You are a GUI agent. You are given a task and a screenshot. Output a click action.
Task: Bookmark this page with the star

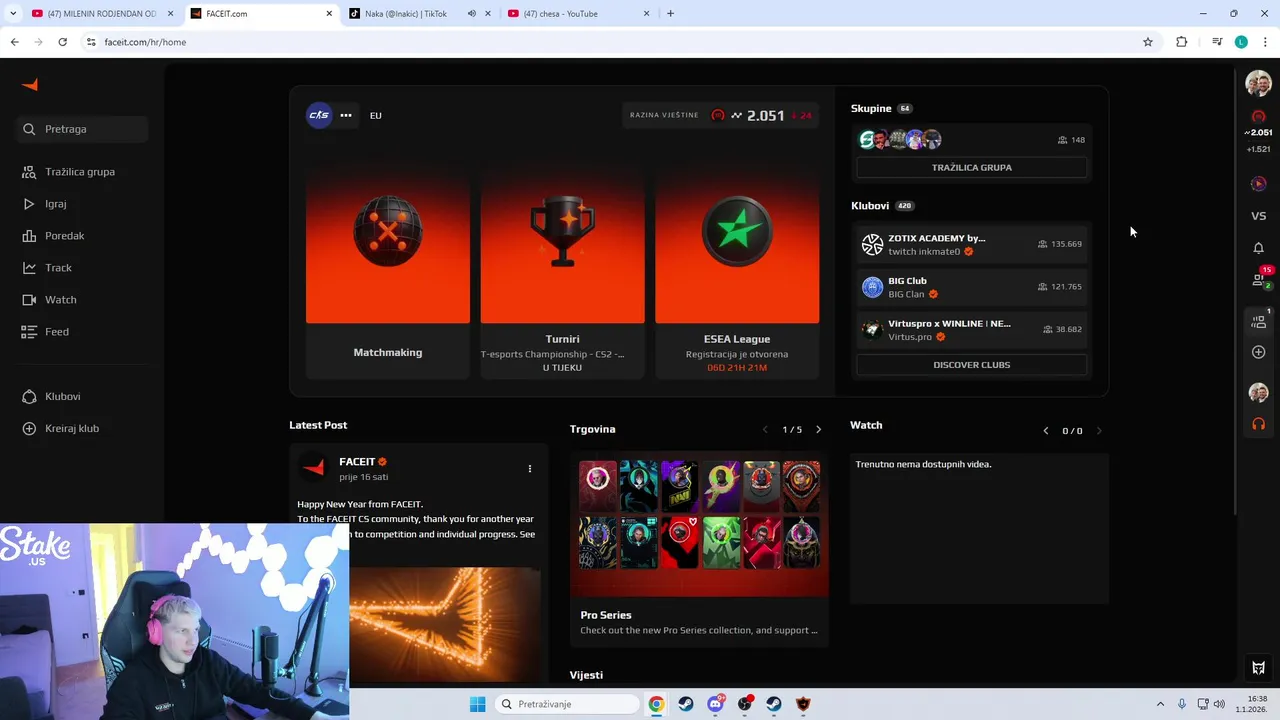pyautogui.click(x=1148, y=42)
